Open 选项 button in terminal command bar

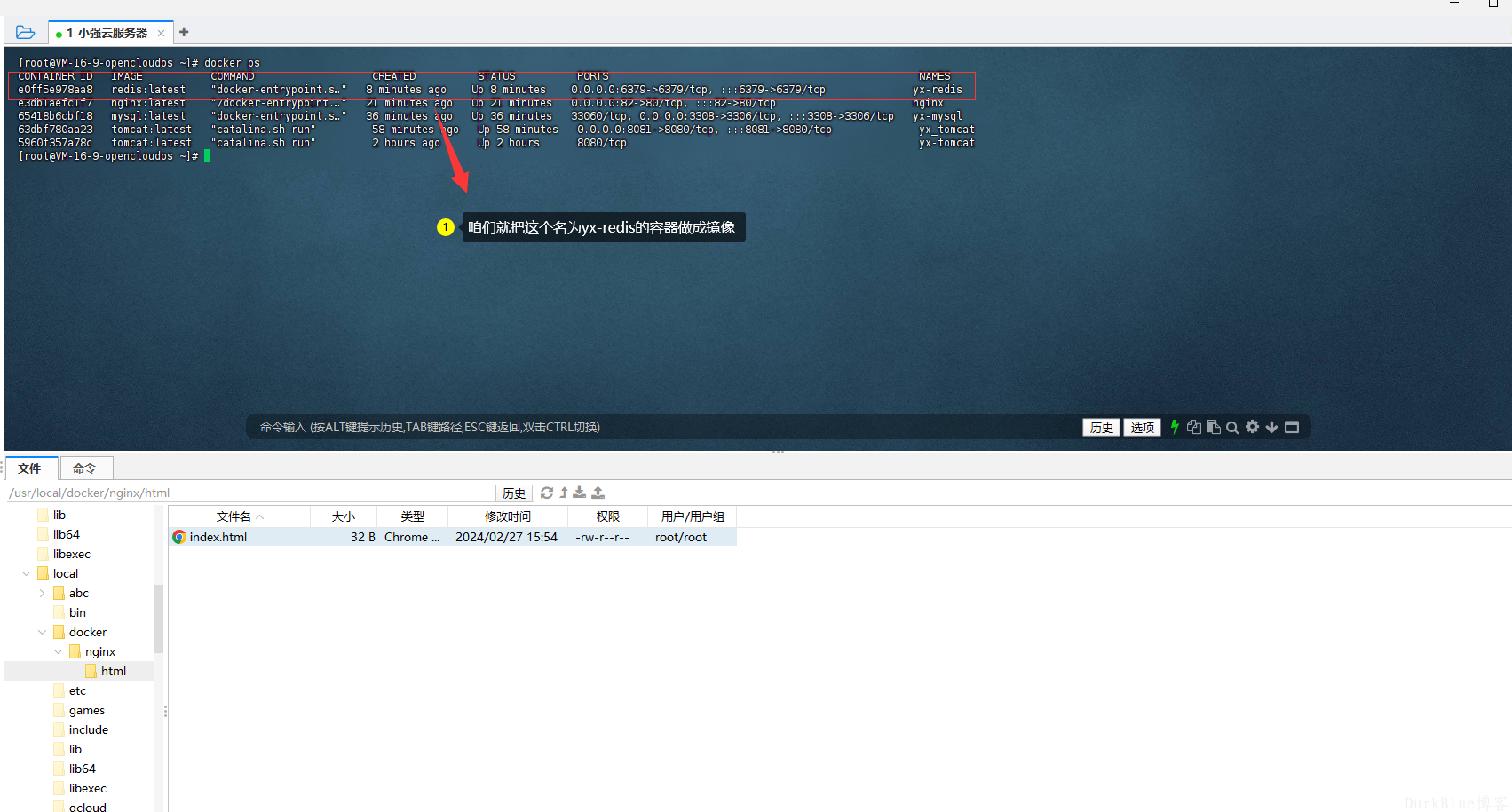click(x=1142, y=428)
